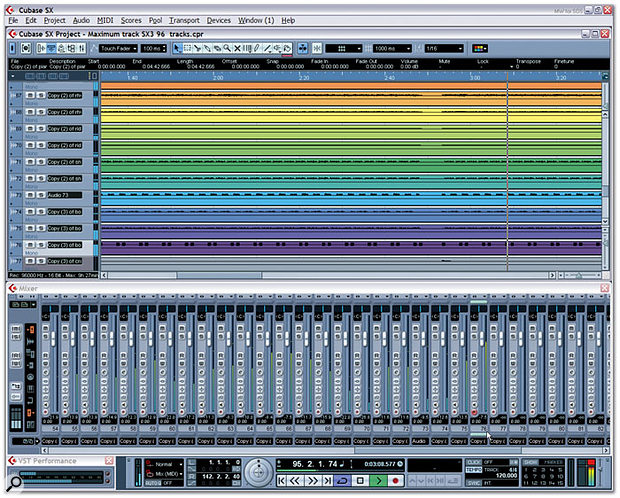Click the red Record transport button

(x=395, y=481)
